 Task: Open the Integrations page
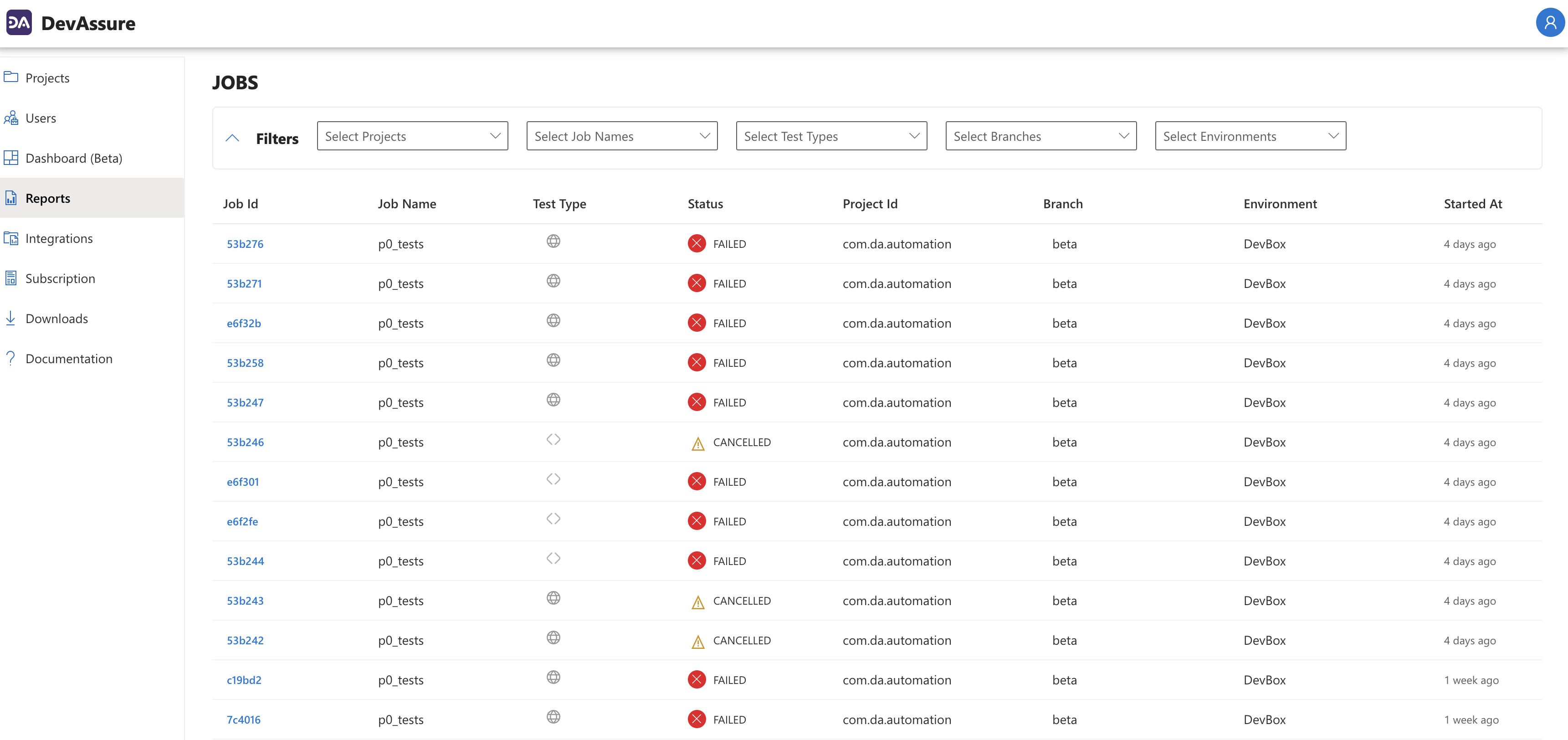11,238
